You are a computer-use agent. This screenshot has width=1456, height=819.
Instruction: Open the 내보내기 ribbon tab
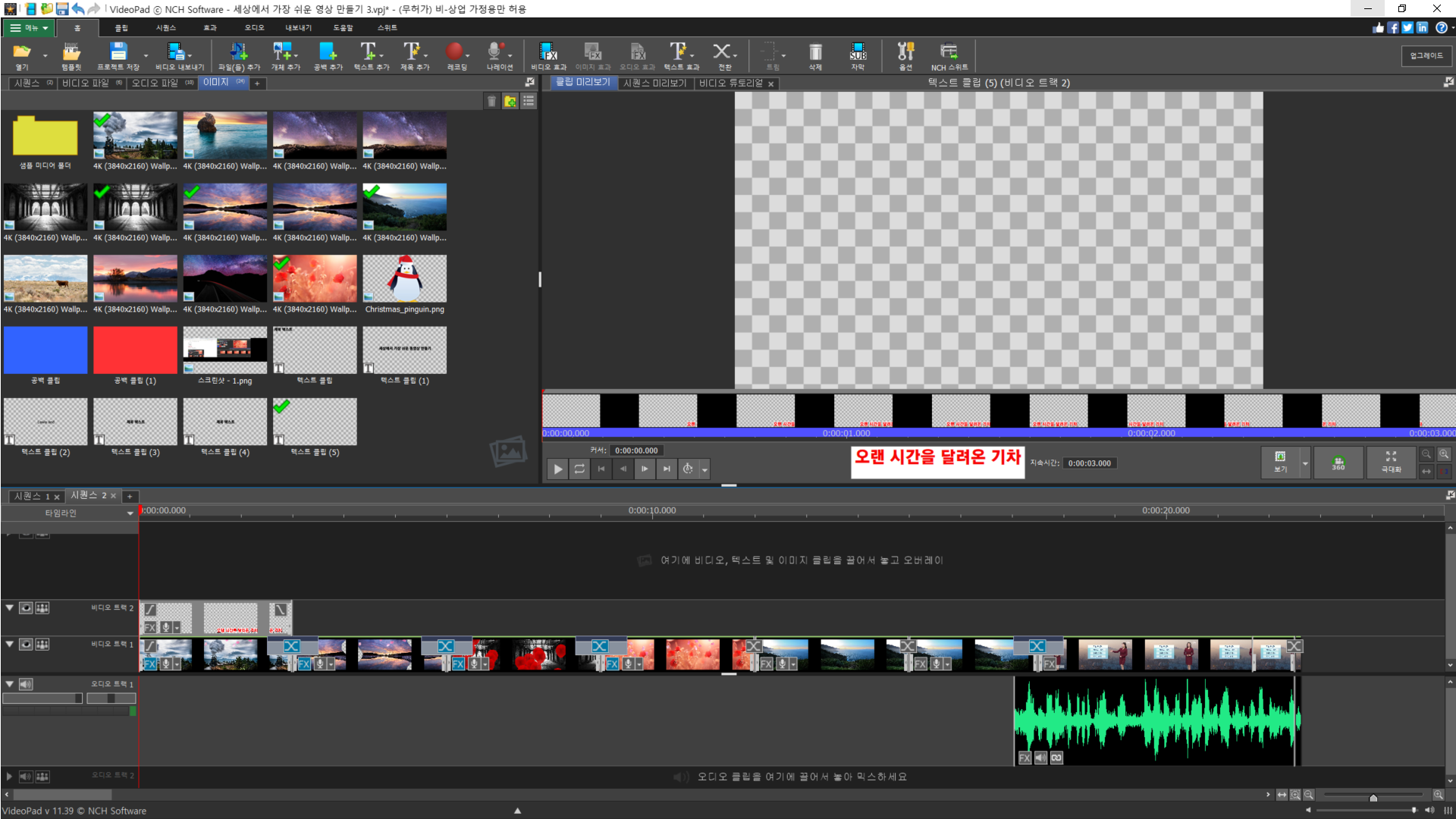298,28
